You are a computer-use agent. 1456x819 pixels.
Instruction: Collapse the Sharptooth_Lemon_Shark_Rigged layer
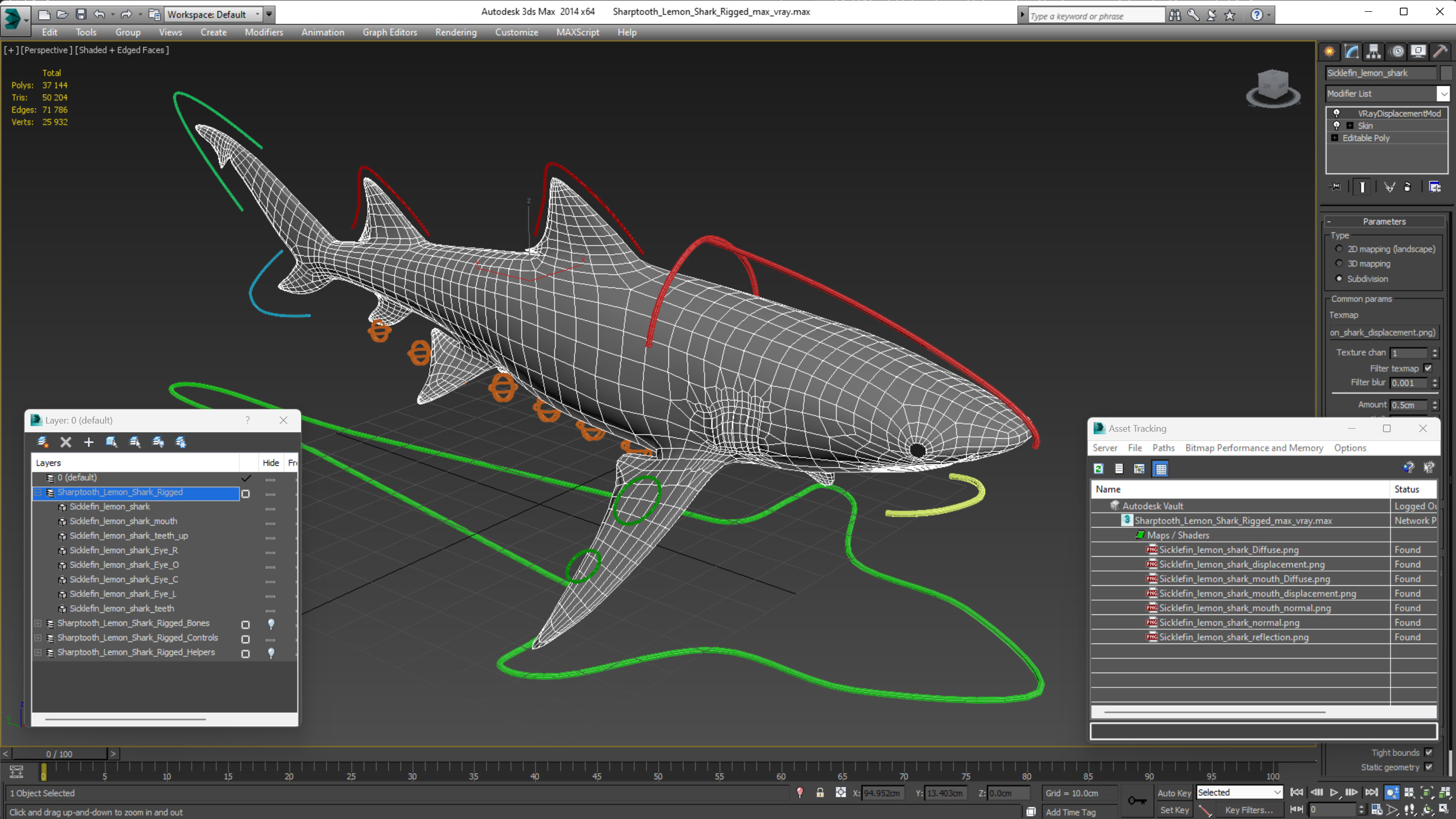tap(38, 492)
